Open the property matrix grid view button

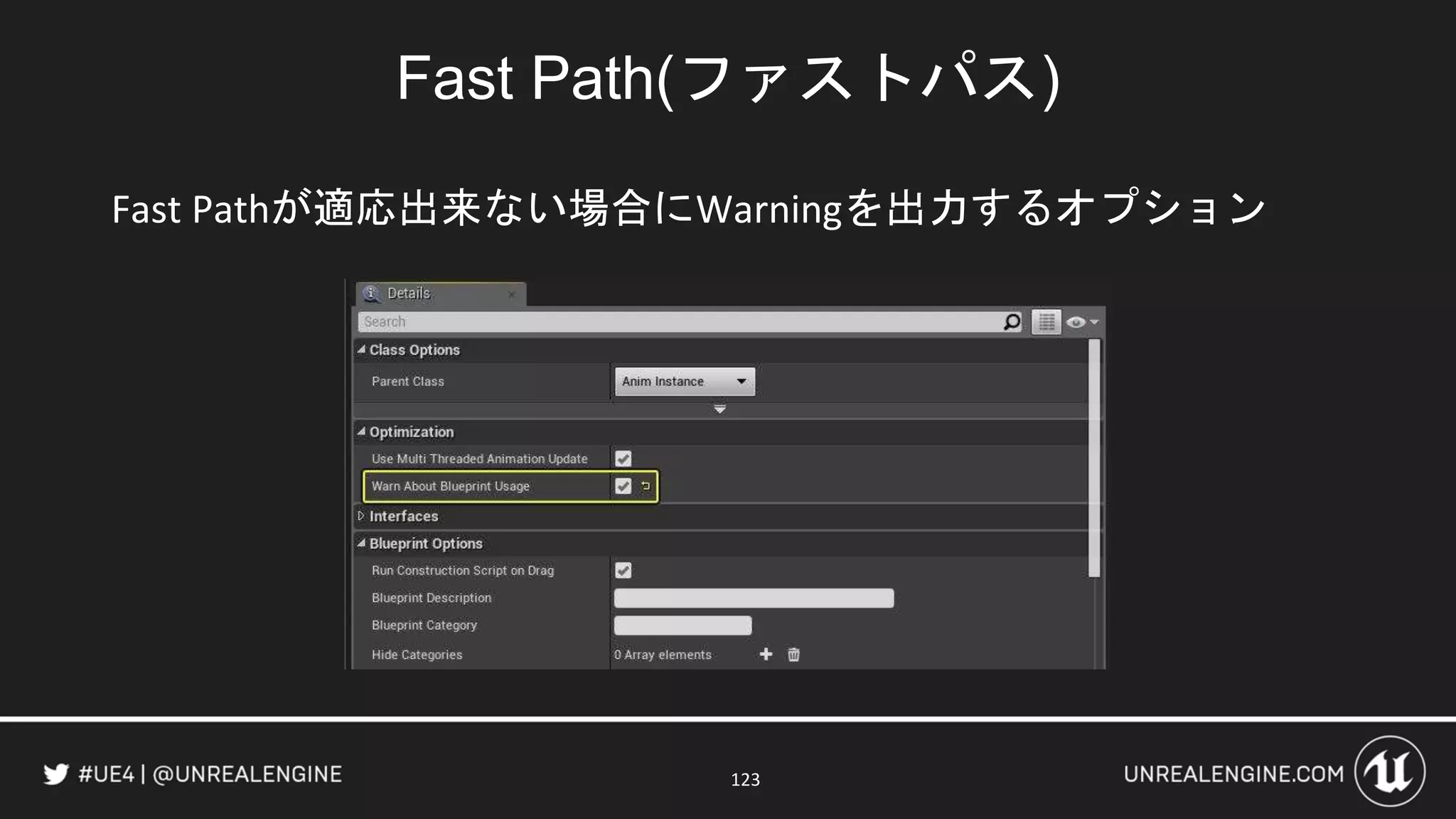coord(1046,322)
